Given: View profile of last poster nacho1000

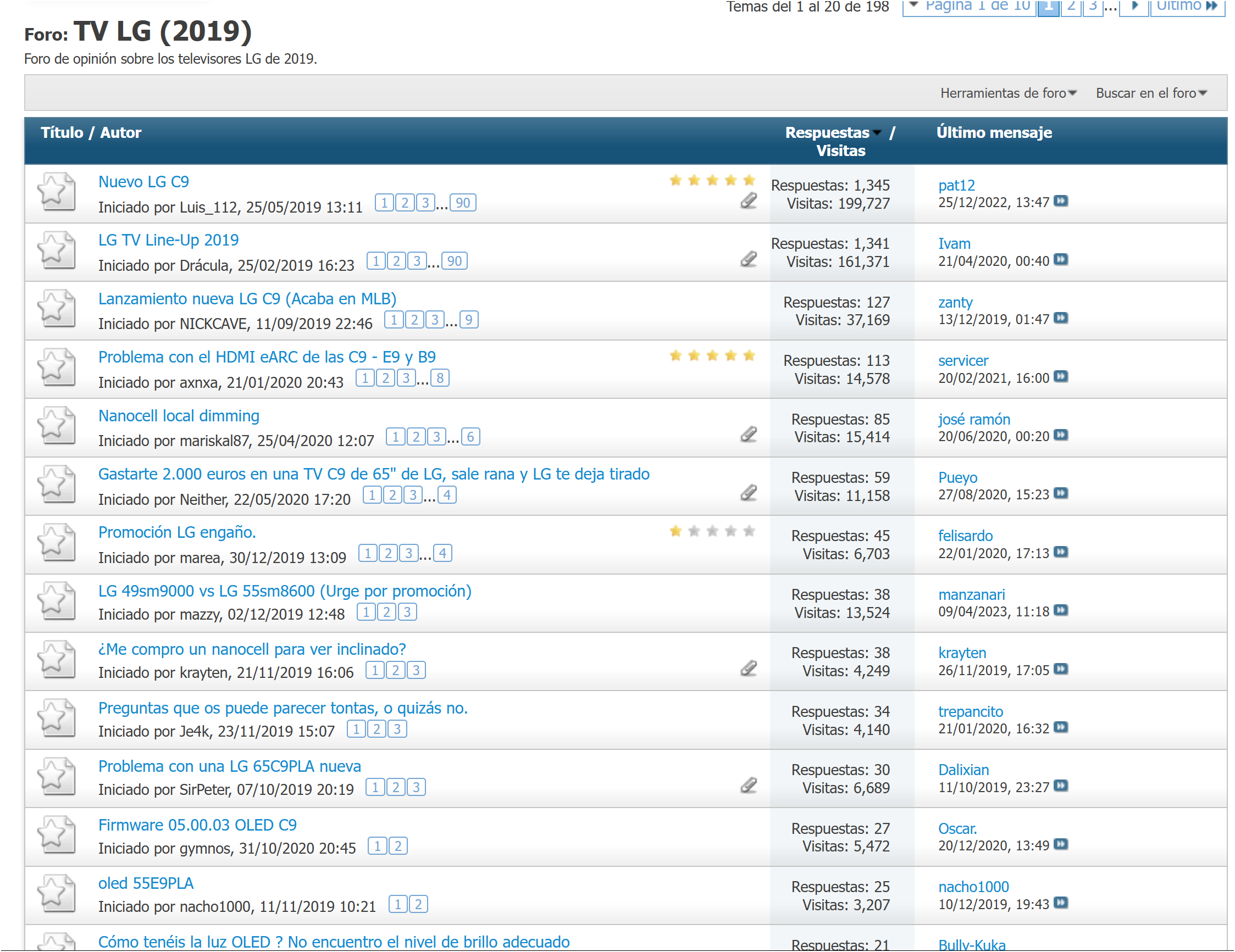Looking at the screenshot, I should pyautogui.click(x=974, y=887).
